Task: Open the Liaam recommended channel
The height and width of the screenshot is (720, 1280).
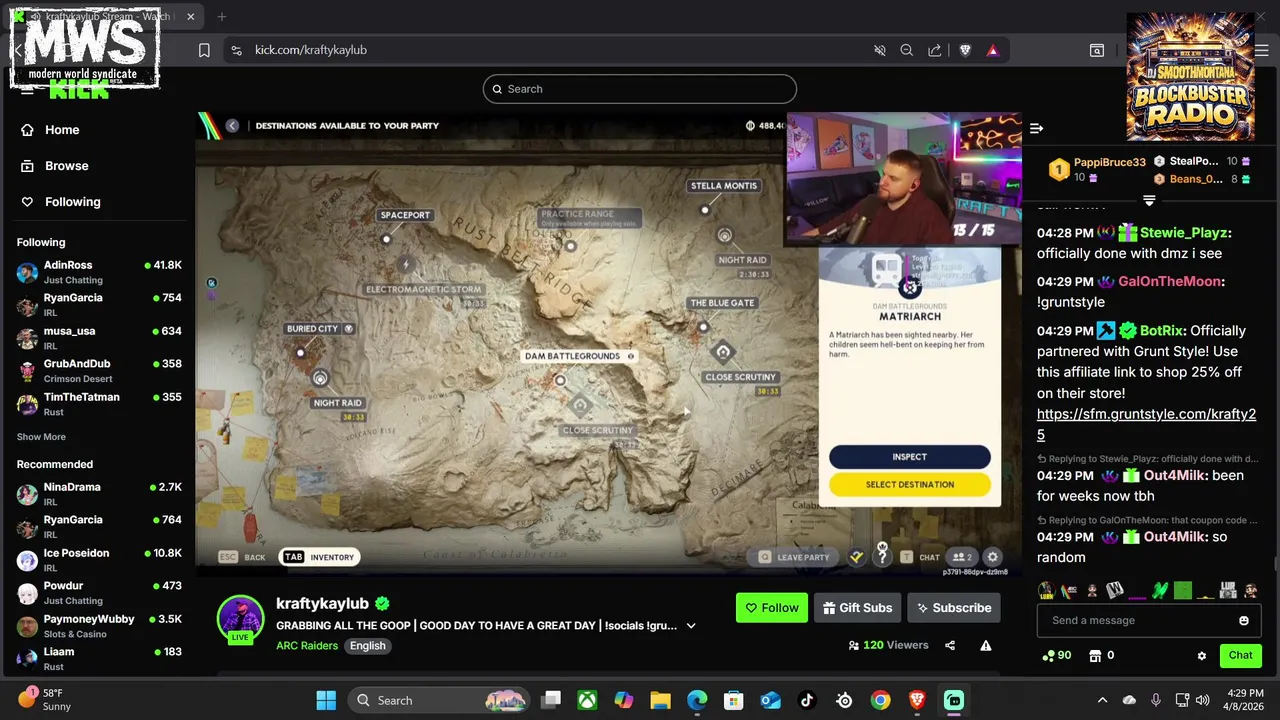Action: [x=98, y=659]
